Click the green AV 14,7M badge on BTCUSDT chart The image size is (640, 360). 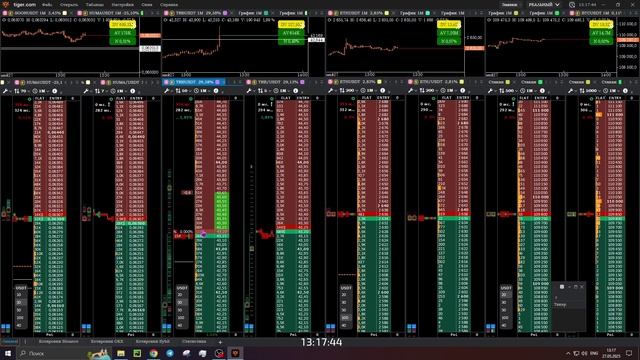click(x=601, y=33)
